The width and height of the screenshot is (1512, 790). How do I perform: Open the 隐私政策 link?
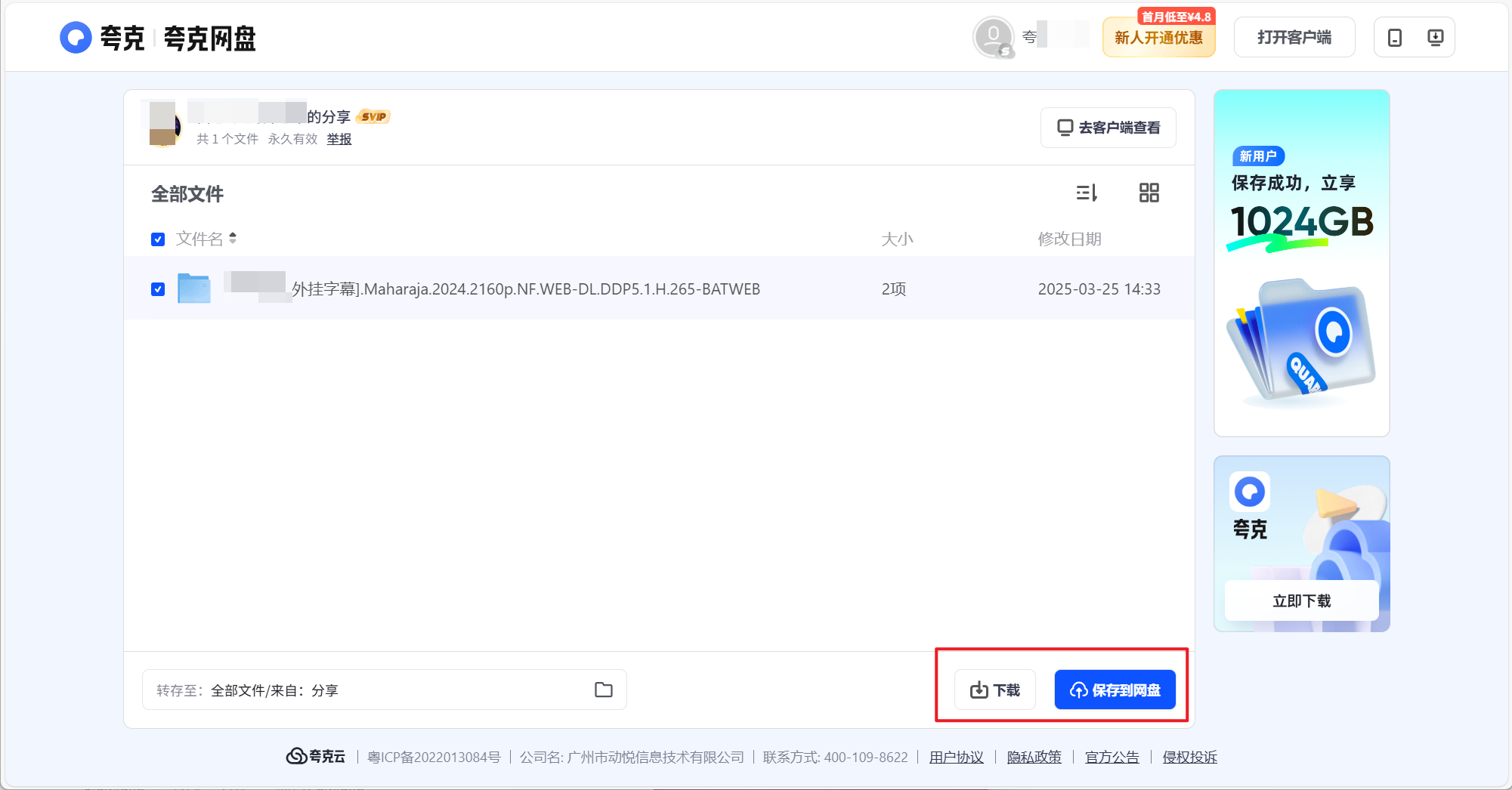pos(1034,757)
